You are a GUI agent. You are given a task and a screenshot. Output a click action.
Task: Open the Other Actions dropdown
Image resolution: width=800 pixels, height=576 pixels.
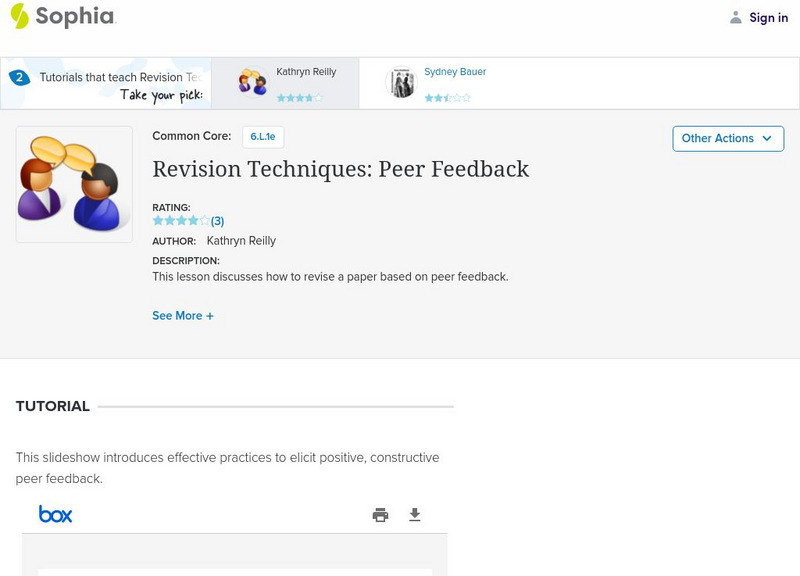click(x=727, y=138)
